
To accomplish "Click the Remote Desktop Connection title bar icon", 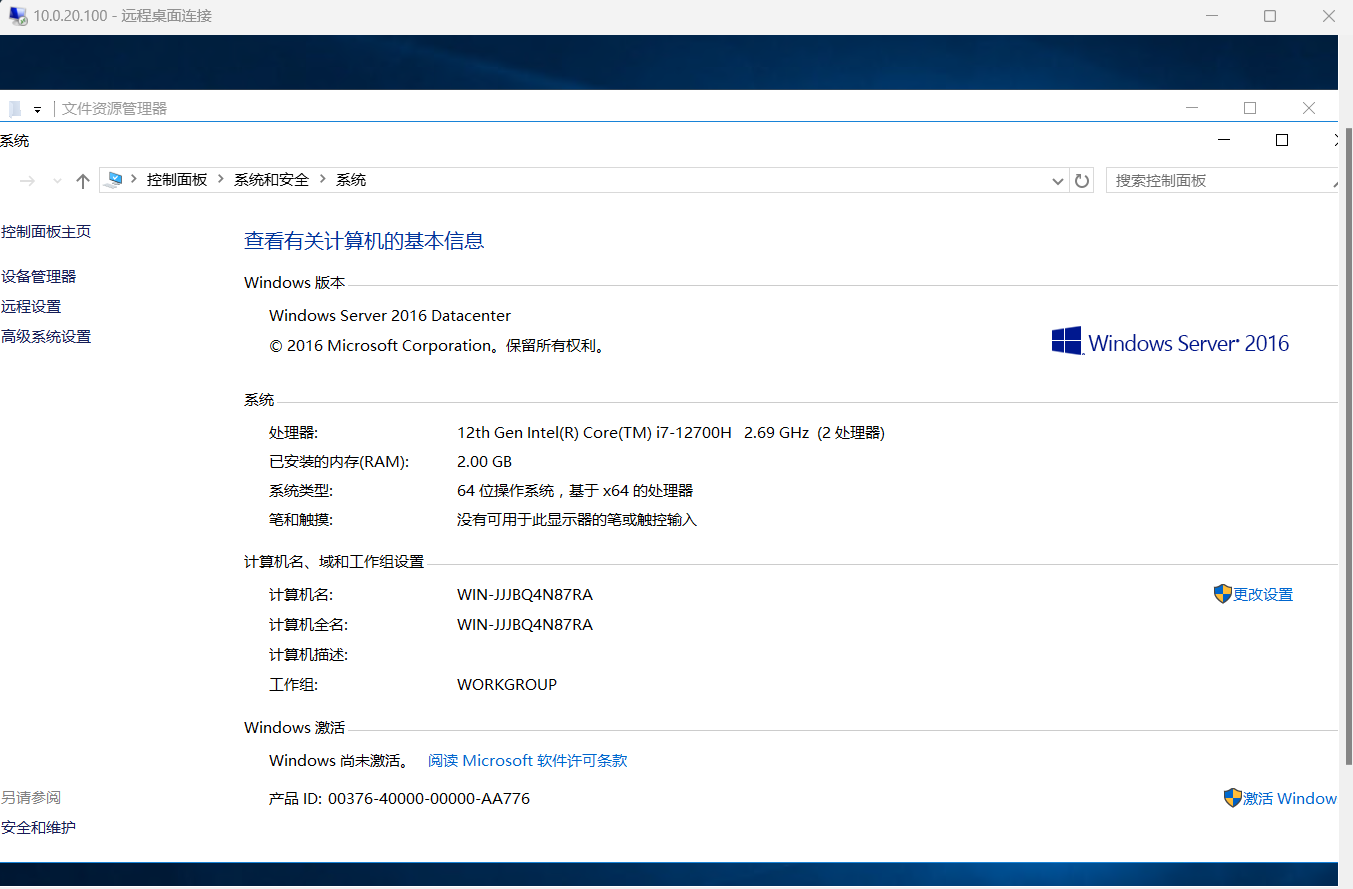I will point(18,16).
